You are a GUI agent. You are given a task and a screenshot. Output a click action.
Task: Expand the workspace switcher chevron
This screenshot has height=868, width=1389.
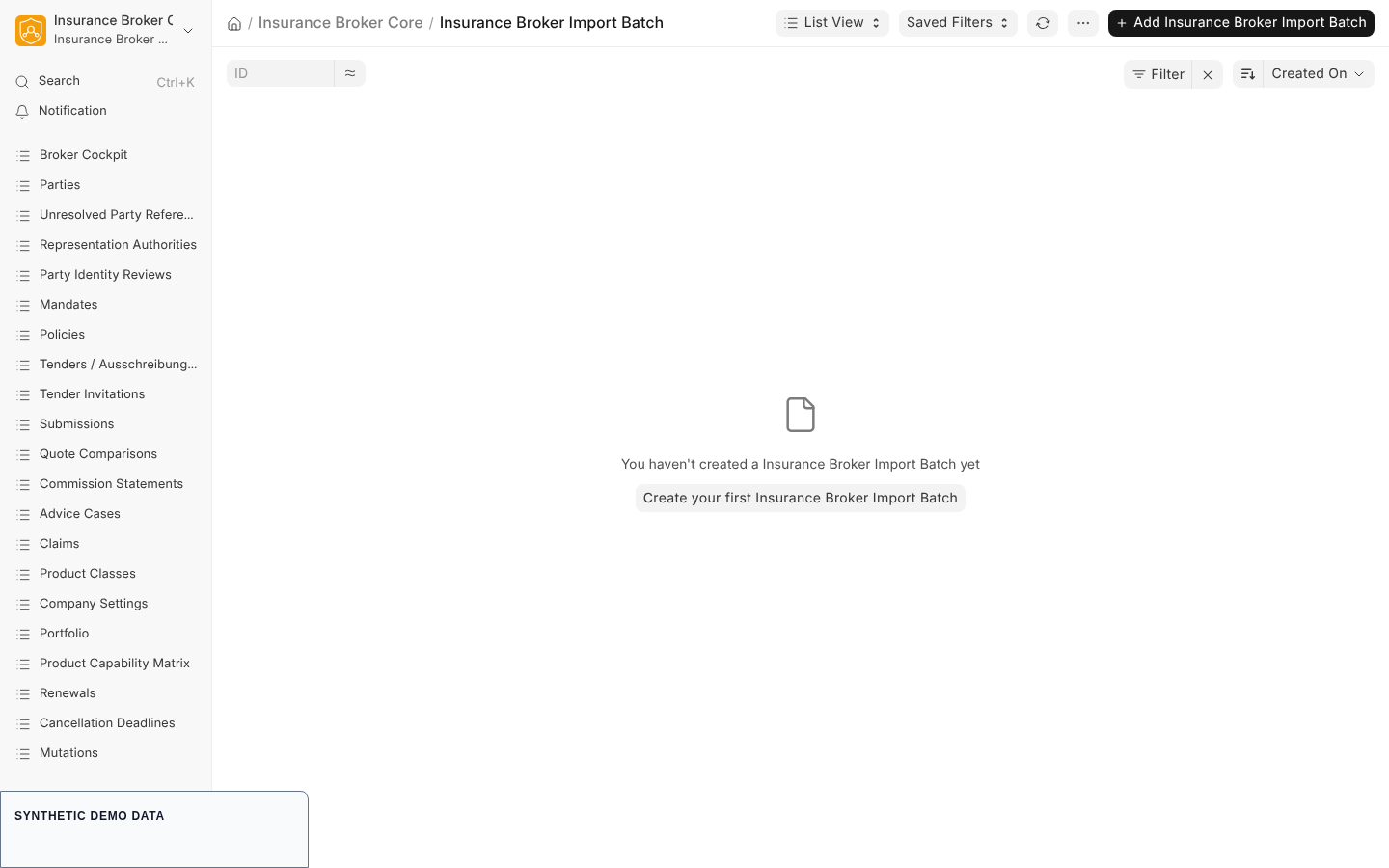click(x=188, y=31)
